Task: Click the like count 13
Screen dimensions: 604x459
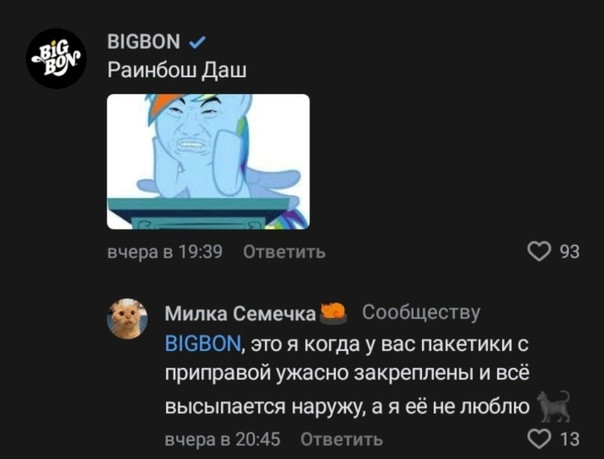Action: [x=570, y=439]
